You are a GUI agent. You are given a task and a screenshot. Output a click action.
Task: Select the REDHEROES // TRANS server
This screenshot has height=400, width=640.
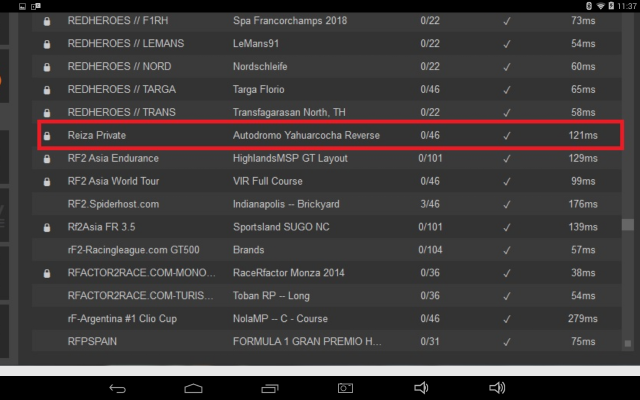[x=327, y=112]
